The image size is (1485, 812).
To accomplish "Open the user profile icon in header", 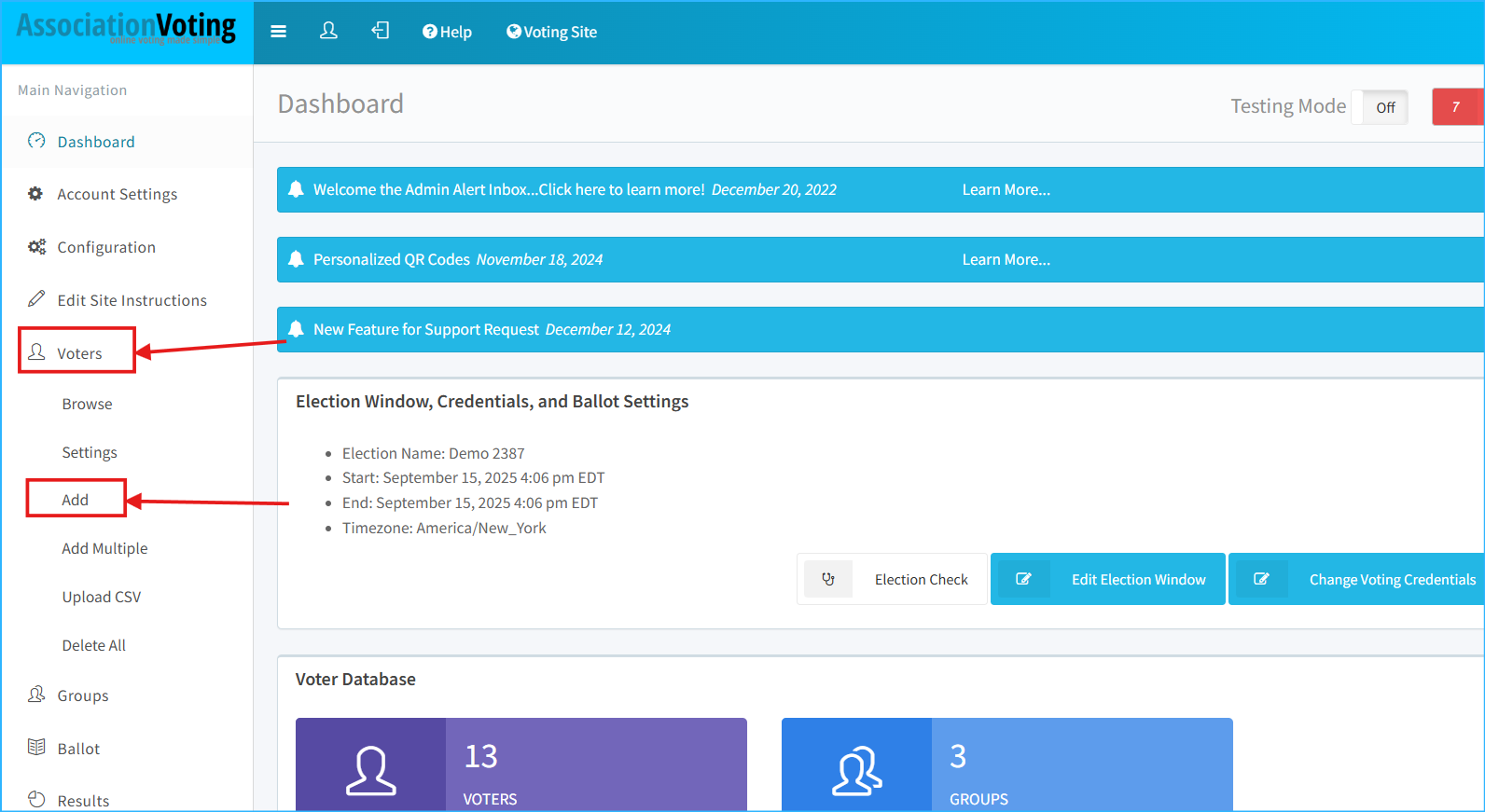I will 328,32.
